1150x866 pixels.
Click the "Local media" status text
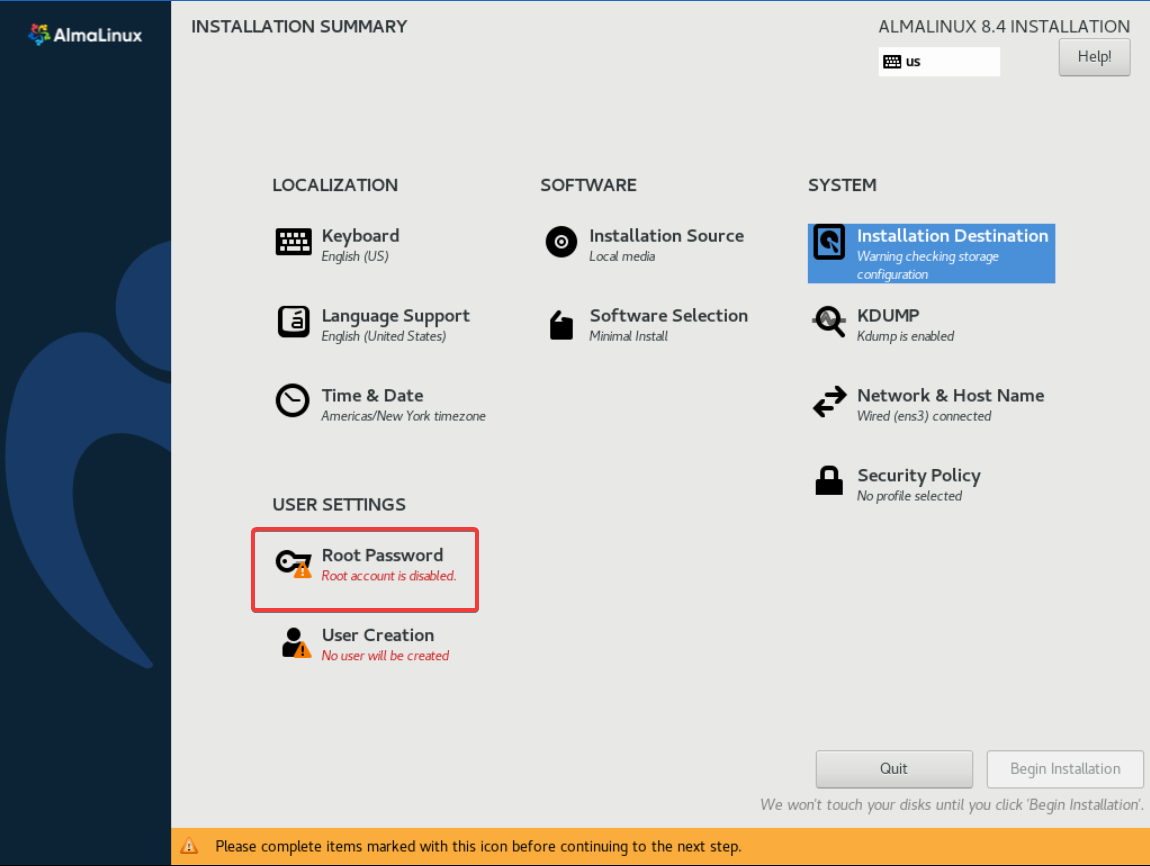[x=622, y=257]
